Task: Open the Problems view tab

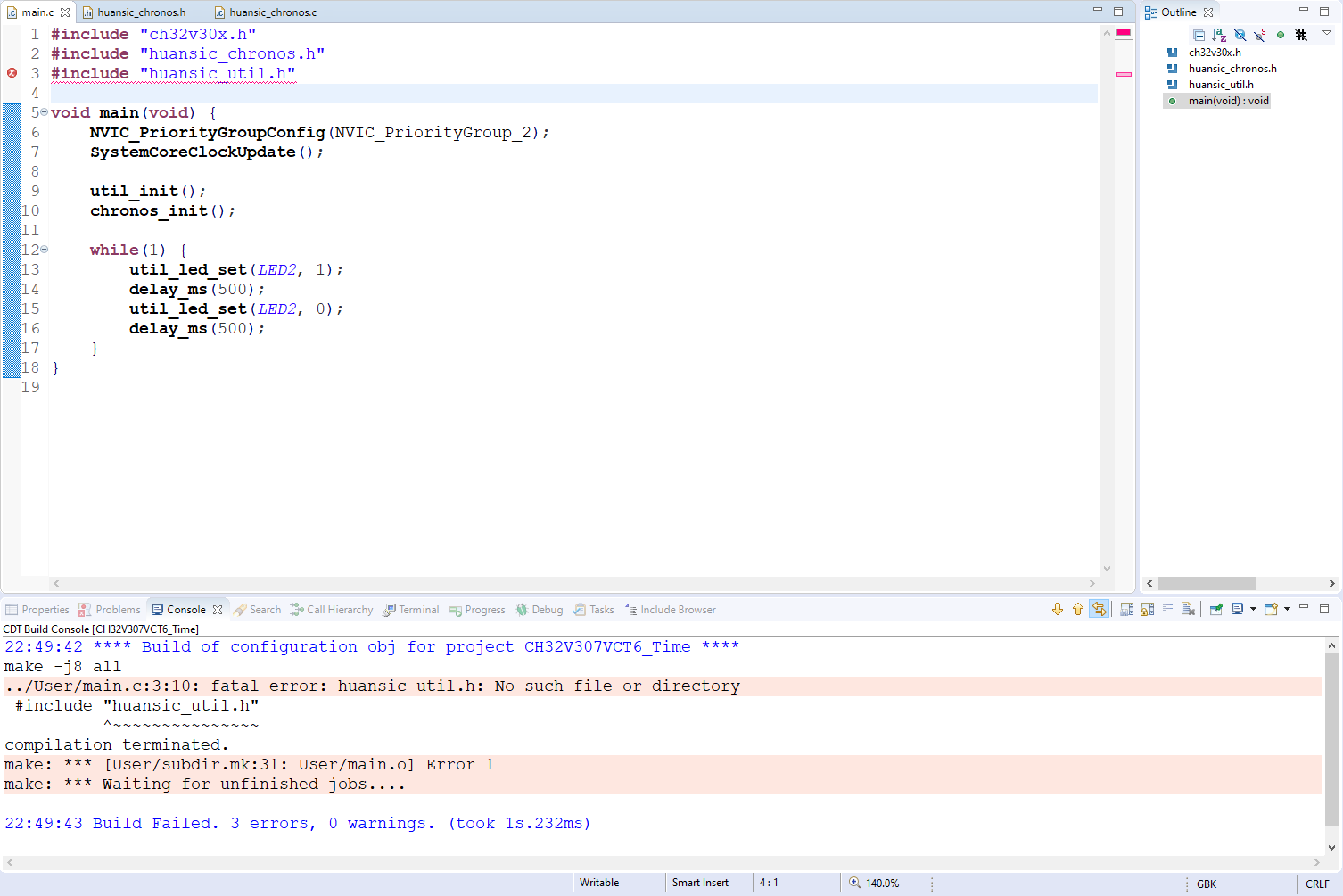Action: (110, 610)
